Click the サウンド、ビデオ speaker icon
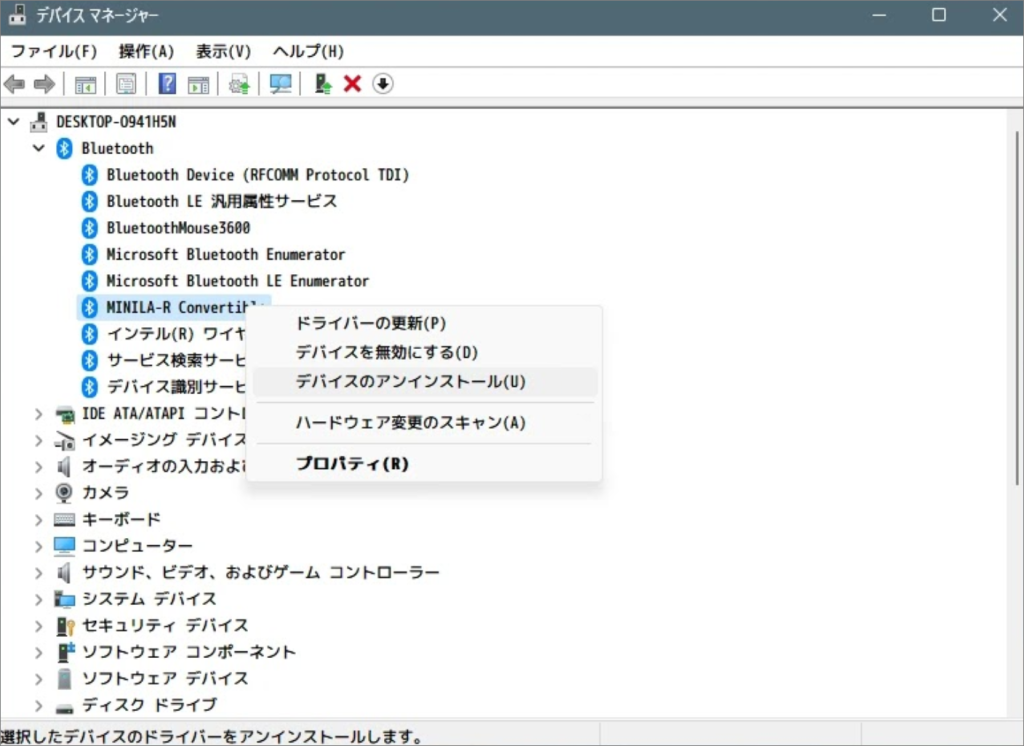 tap(63, 573)
